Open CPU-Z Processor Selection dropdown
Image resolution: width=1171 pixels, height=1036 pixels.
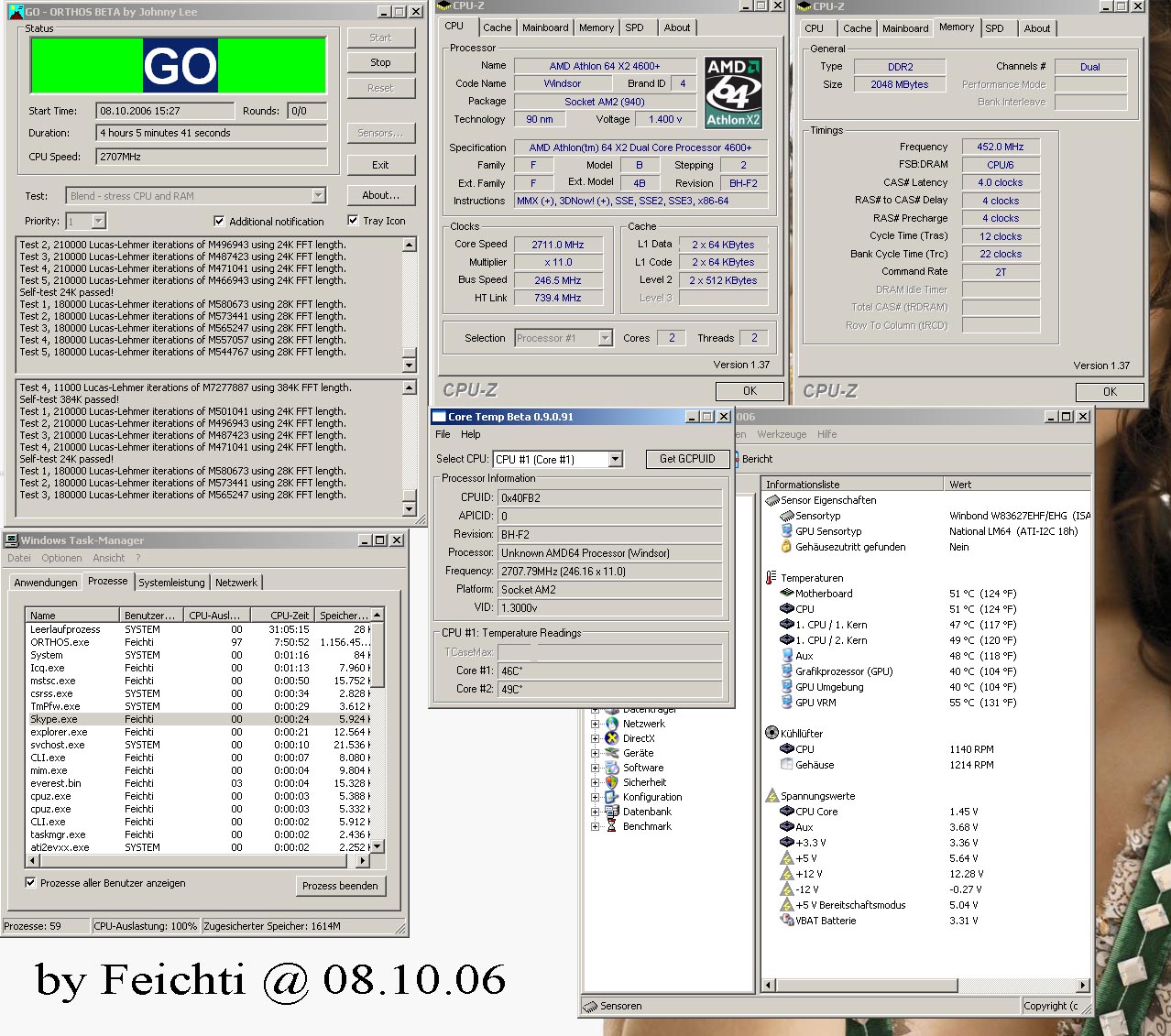click(605, 338)
